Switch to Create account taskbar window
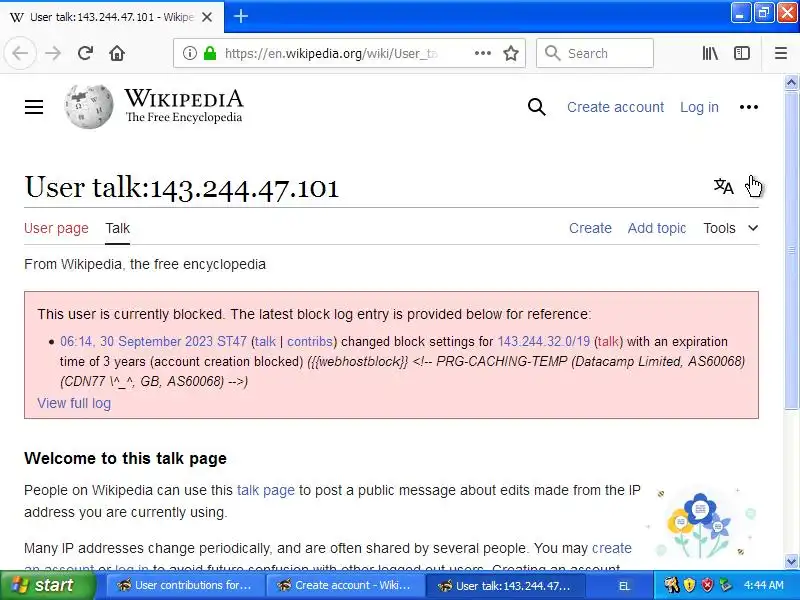Image resolution: width=800 pixels, height=600 pixels. point(345,585)
